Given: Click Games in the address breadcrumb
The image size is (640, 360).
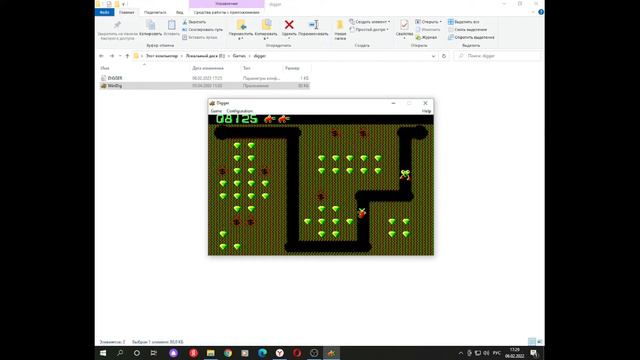Looking at the screenshot, I should pos(239,56).
